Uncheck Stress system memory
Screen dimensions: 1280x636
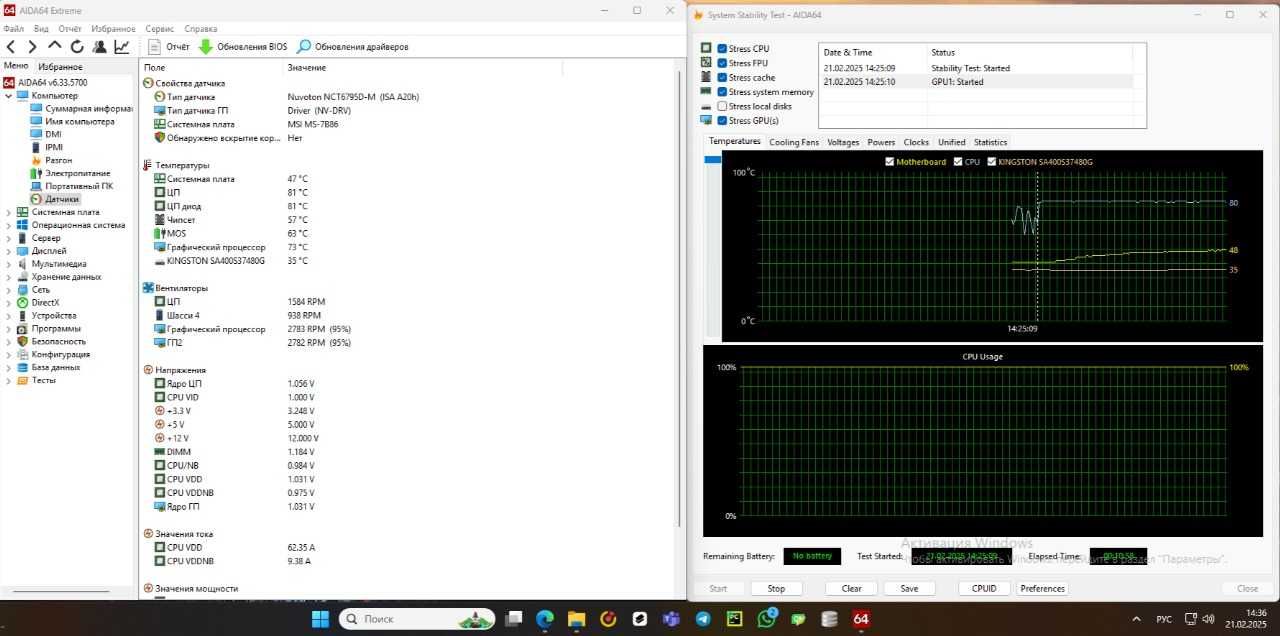point(722,92)
